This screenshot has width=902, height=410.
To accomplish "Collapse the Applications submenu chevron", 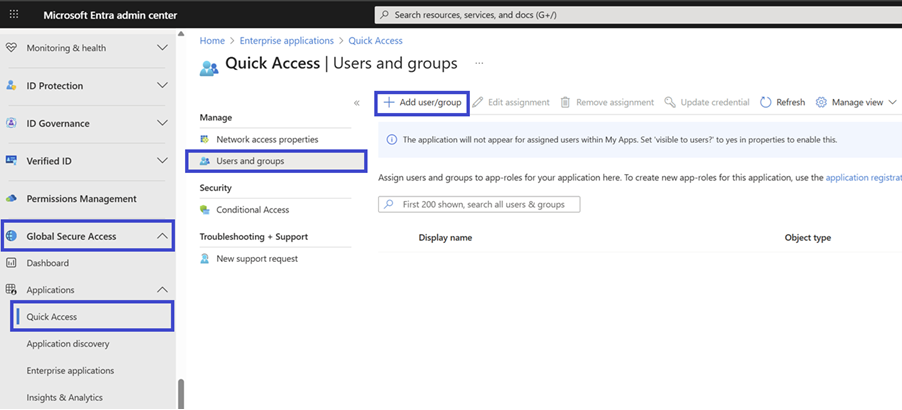I will (162, 290).
